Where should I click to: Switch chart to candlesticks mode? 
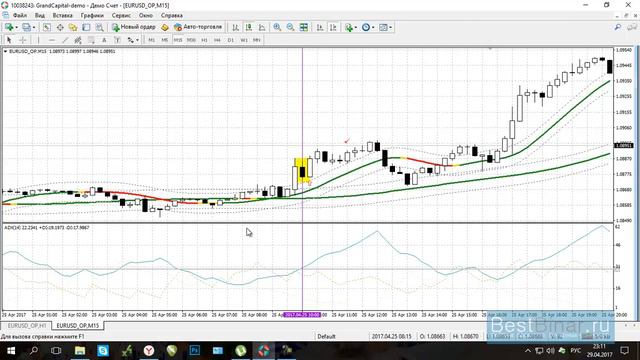pyautogui.click(x=249, y=27)
